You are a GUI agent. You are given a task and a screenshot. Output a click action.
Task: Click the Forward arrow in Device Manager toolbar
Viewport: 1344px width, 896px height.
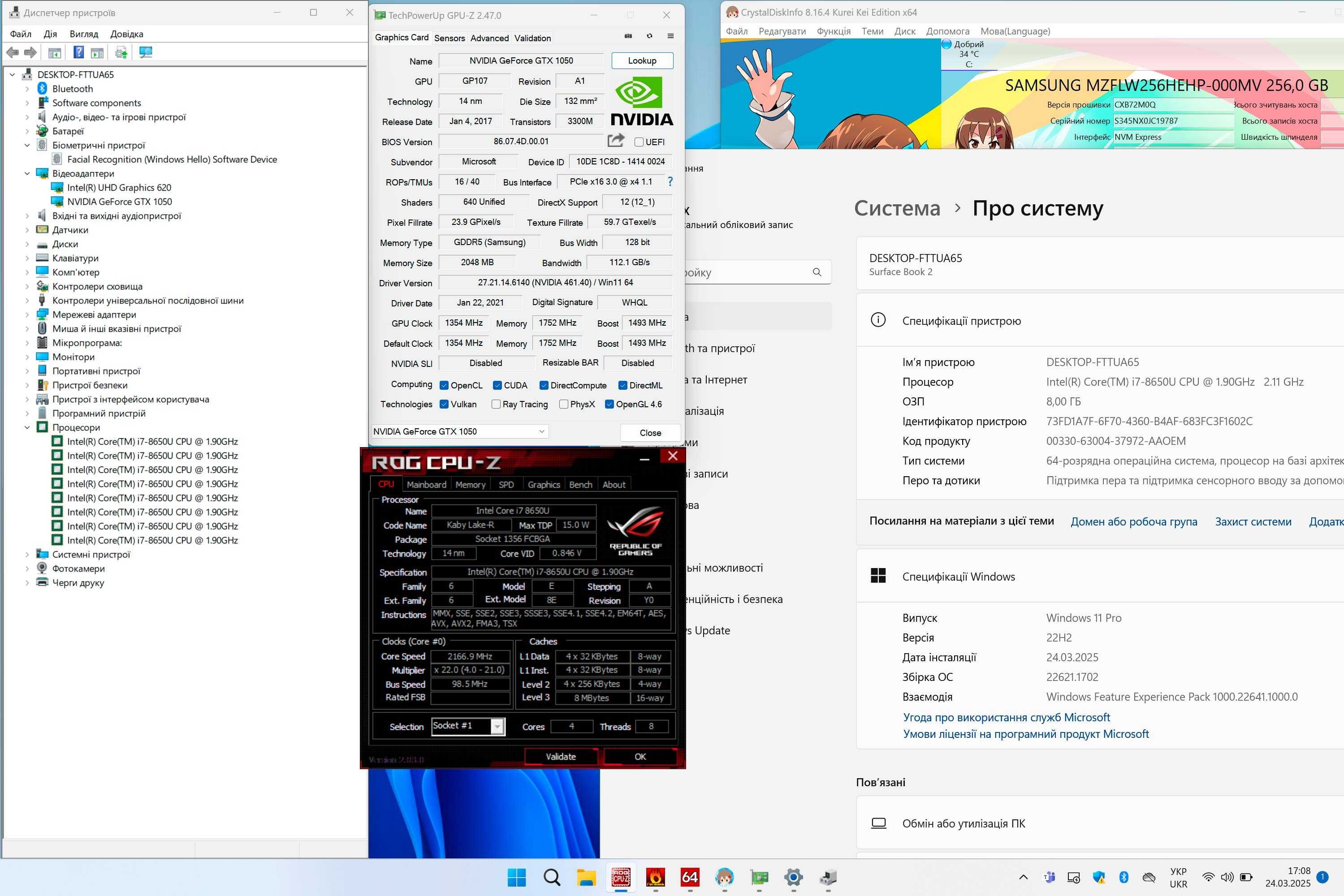tap(30, 52)
